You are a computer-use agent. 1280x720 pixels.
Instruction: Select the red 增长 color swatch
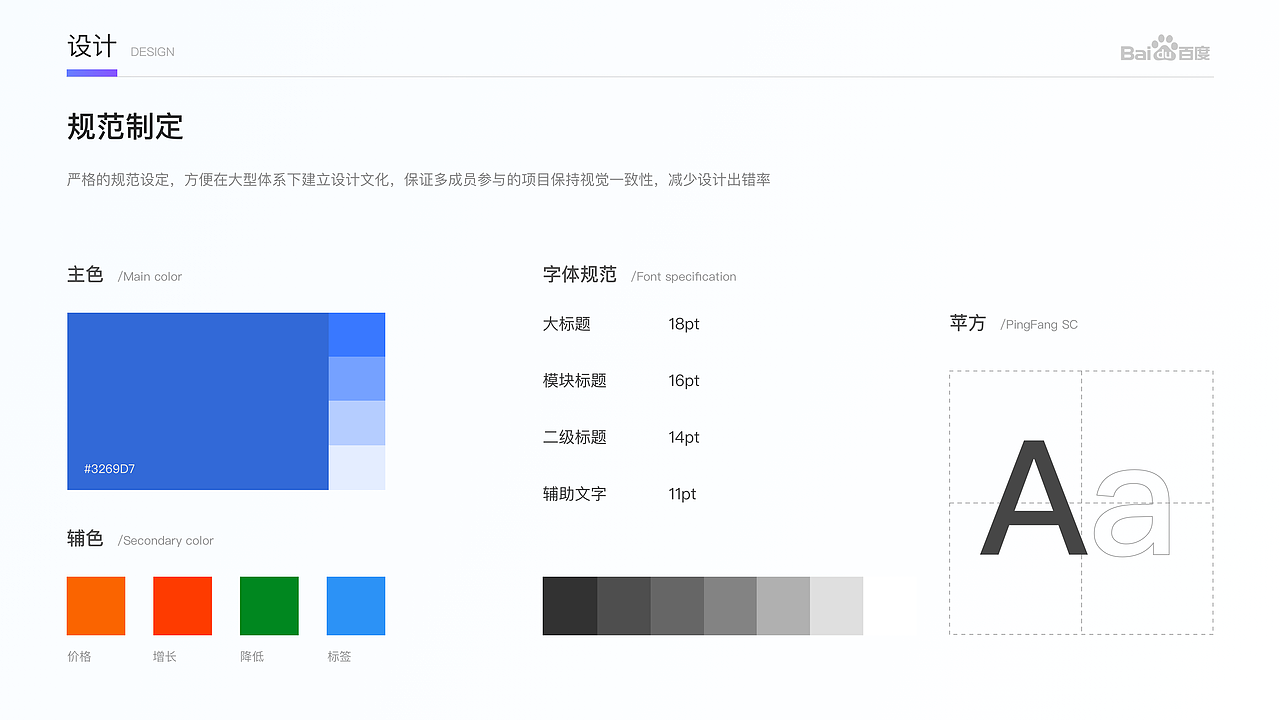pyautogui.click(x=182, y=605)
